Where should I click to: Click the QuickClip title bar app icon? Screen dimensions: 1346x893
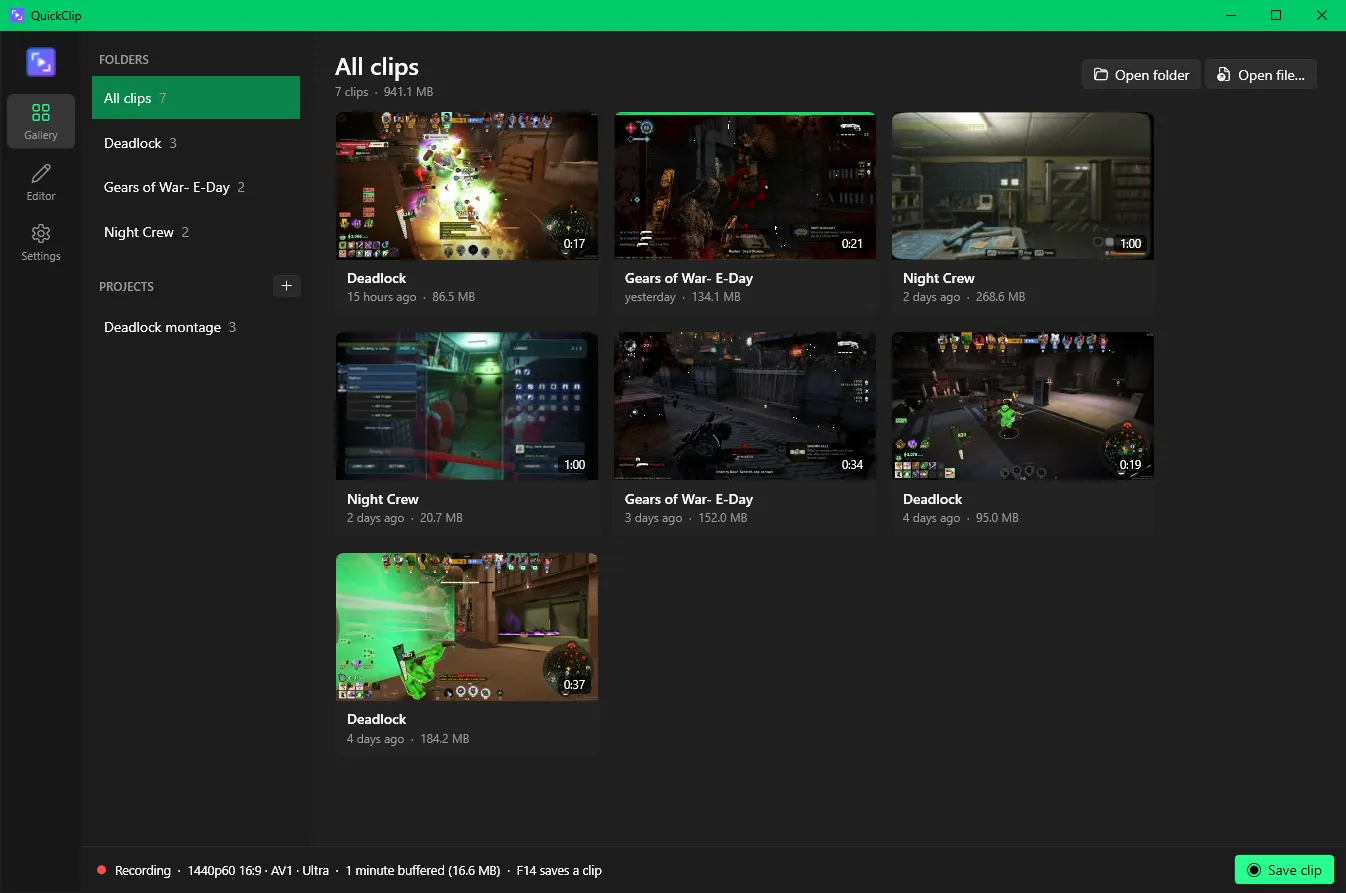point(16,15)
